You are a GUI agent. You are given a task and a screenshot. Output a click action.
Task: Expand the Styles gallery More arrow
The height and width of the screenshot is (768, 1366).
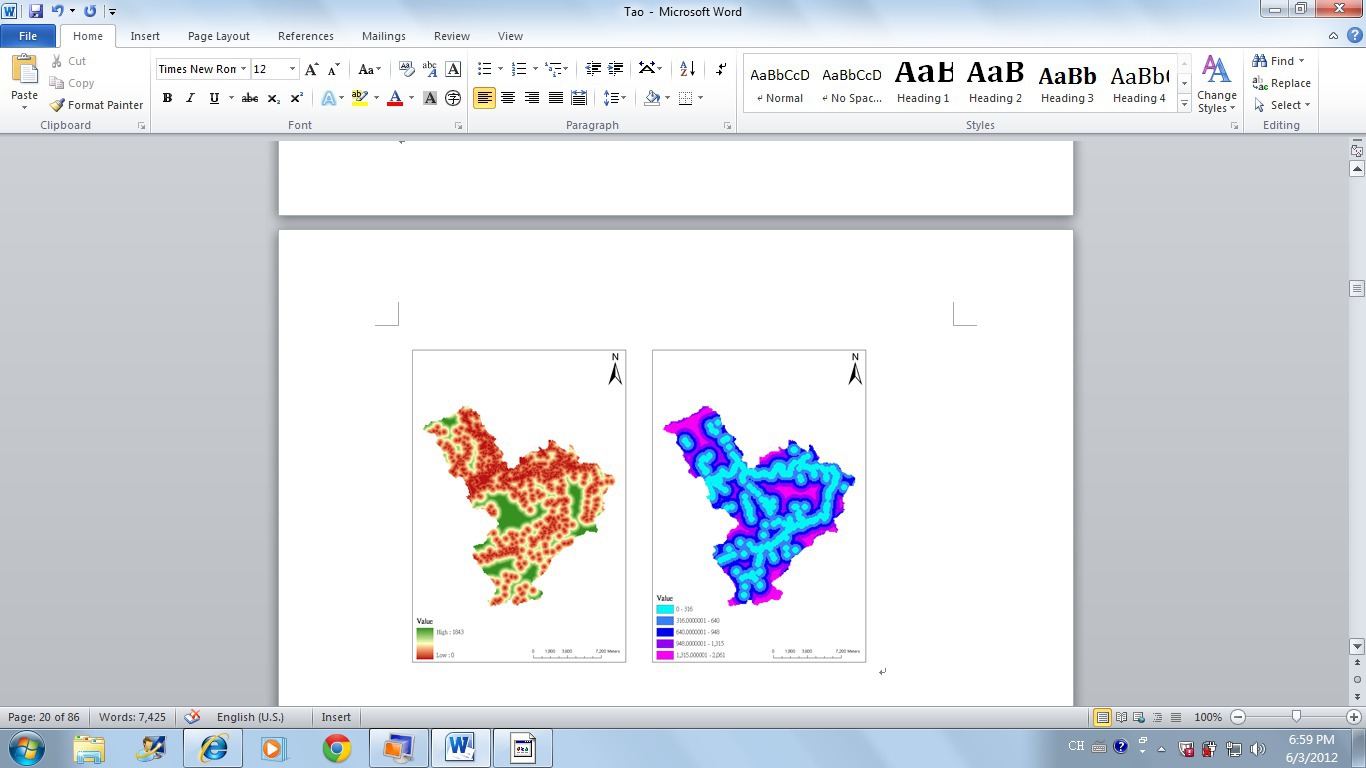pos(1185,104)
